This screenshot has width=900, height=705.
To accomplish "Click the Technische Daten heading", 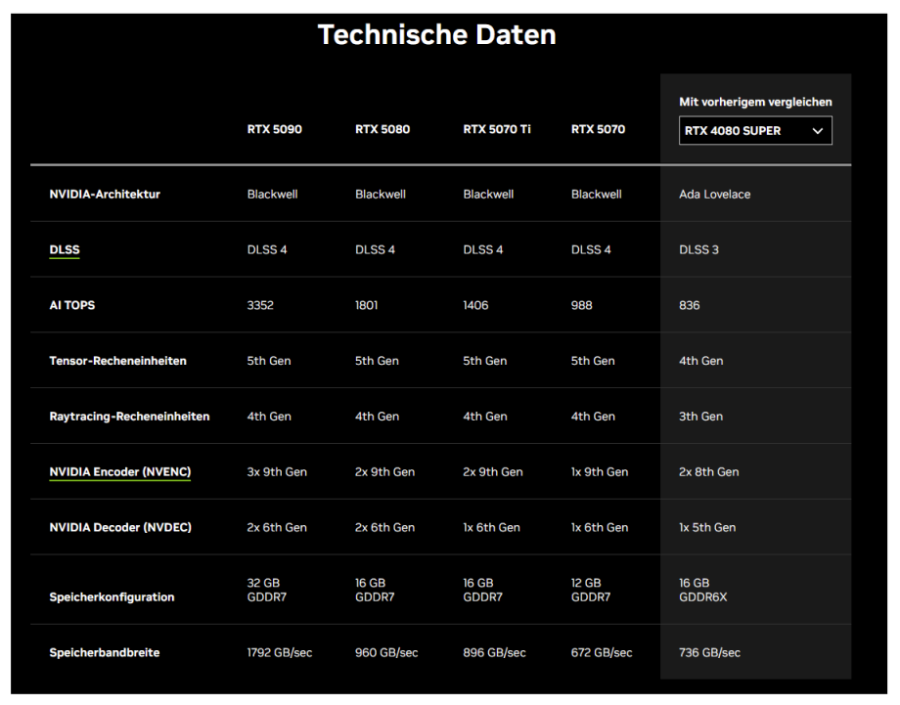I will (437, 34).
